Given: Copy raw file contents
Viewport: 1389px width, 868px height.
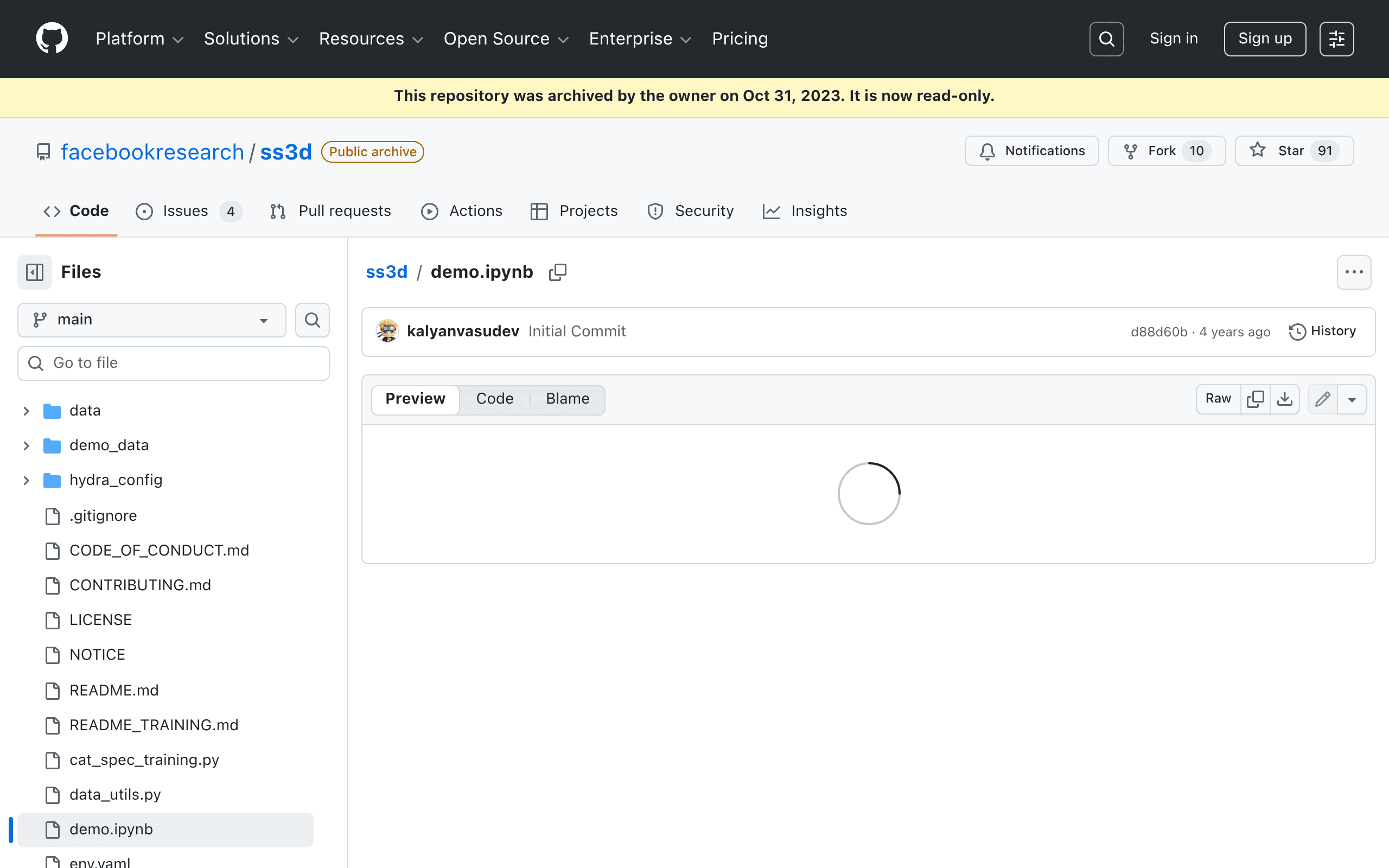Looking at the screenshot, I should coord(1256,399).
